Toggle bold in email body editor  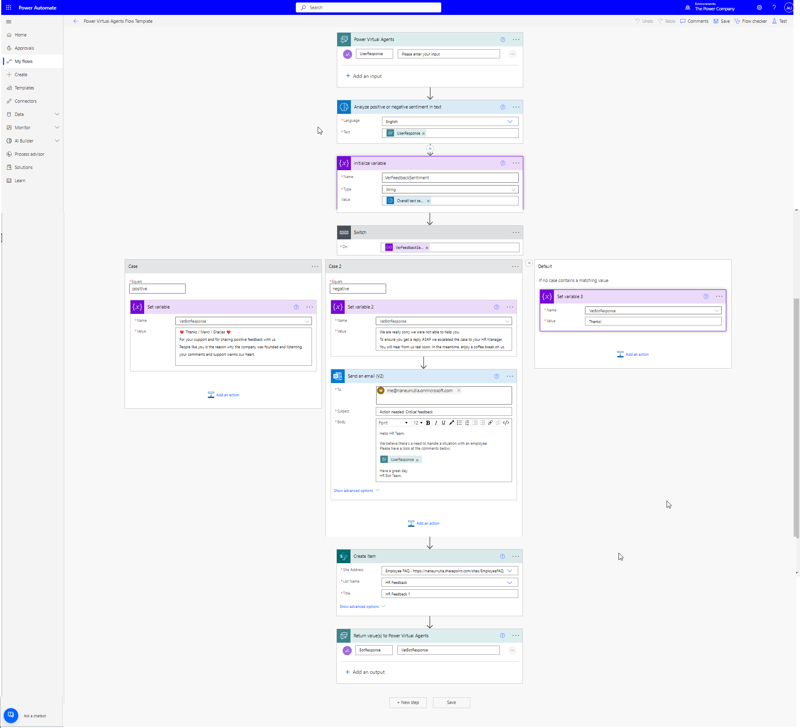tap(428, 423)
